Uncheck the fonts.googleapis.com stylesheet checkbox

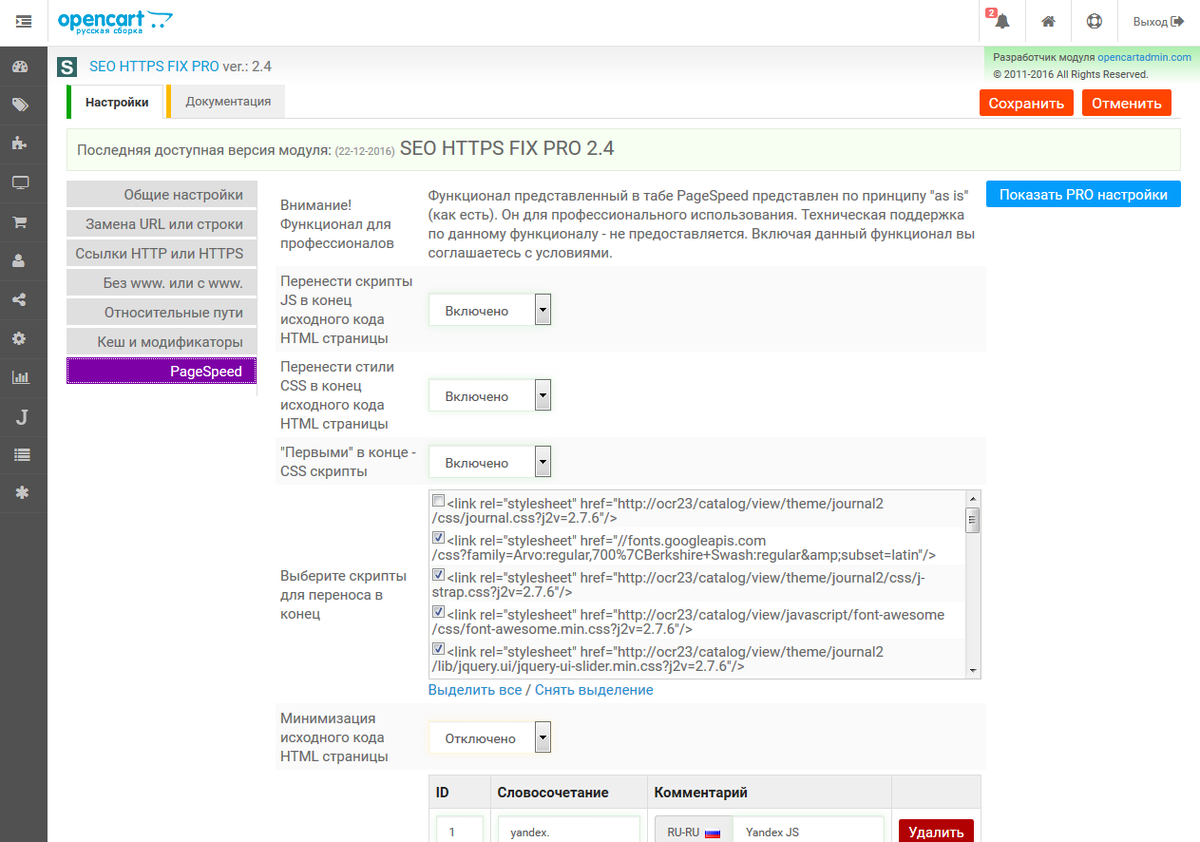(438, 537)
